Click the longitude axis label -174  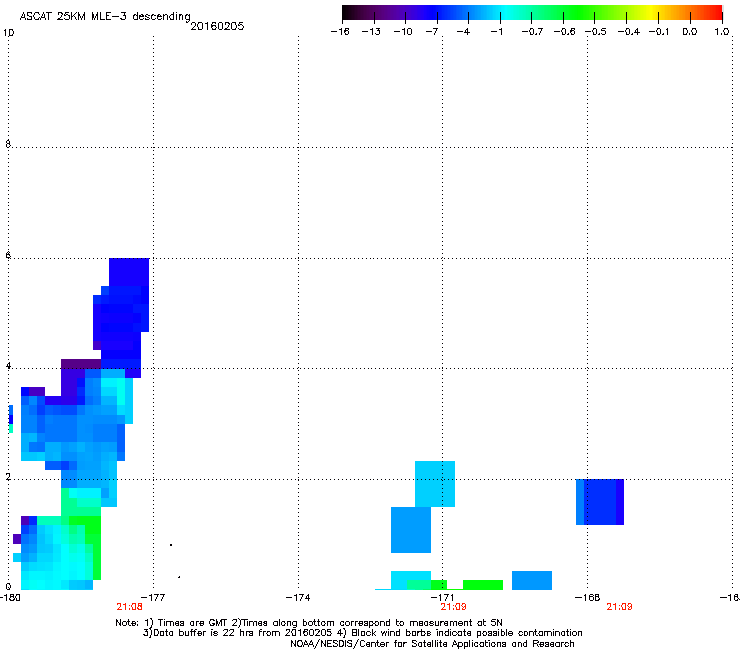298,598
